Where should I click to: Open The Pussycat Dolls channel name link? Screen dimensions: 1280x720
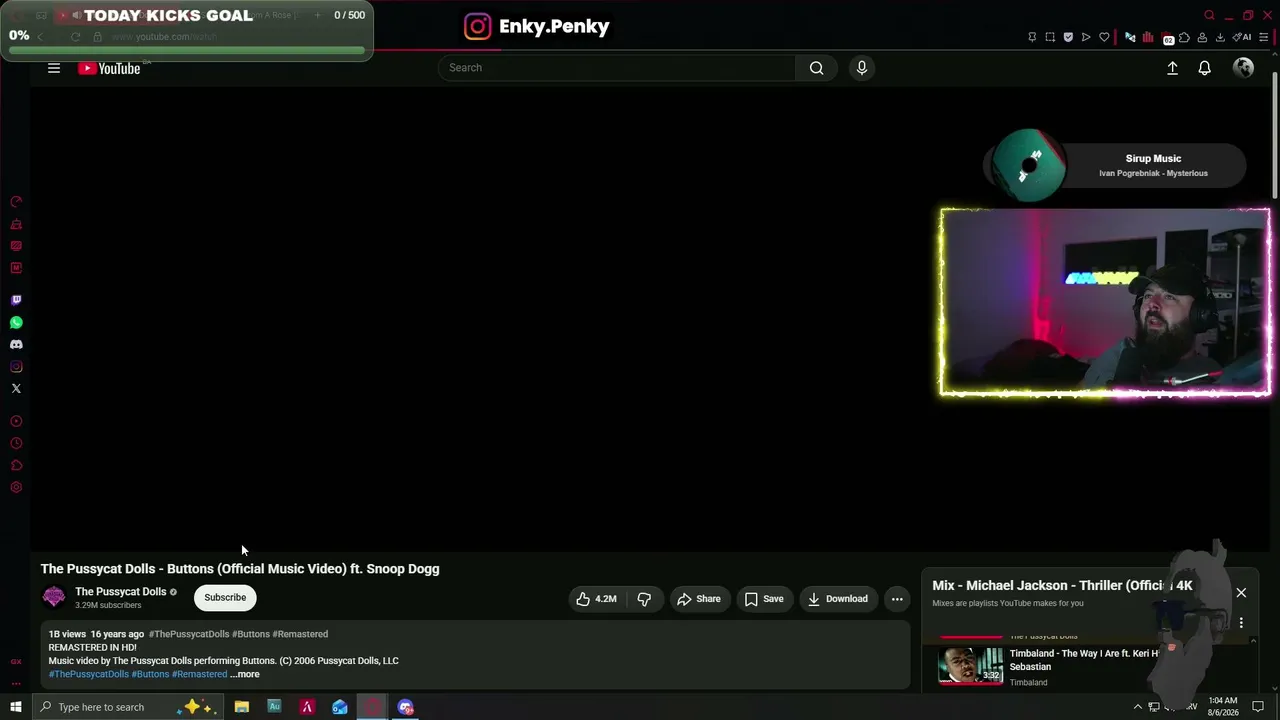(120, 592)
